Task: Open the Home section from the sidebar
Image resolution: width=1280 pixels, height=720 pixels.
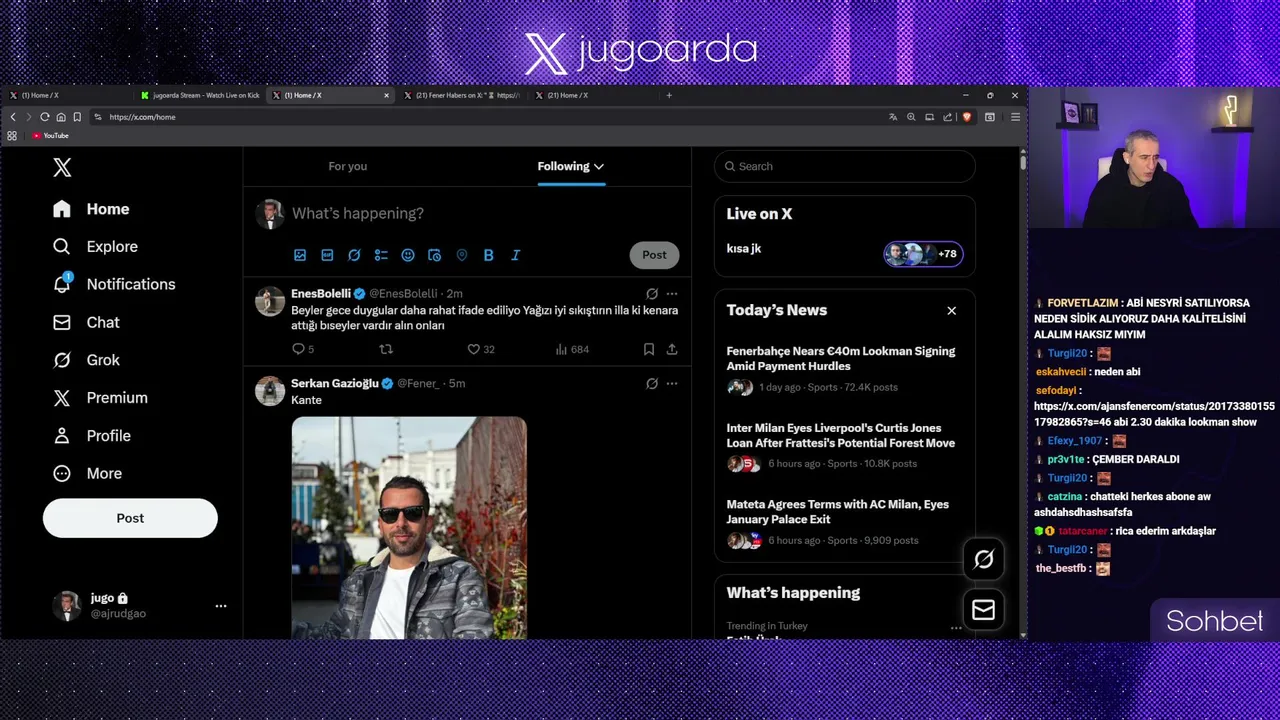Action: coord(92,209)
